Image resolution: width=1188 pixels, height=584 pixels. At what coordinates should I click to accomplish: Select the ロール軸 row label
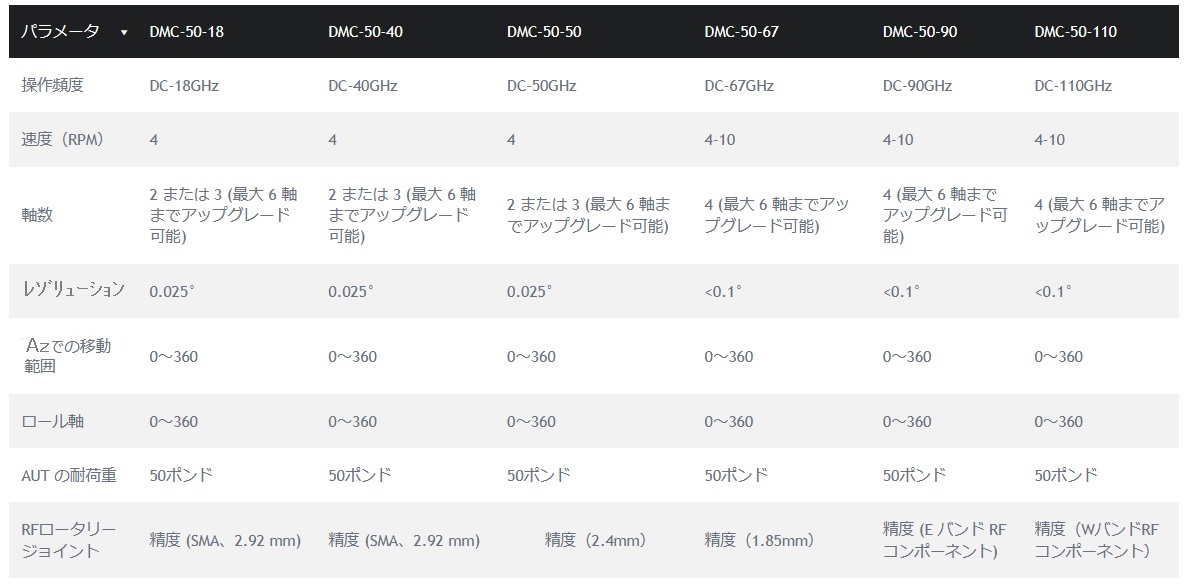53,422
